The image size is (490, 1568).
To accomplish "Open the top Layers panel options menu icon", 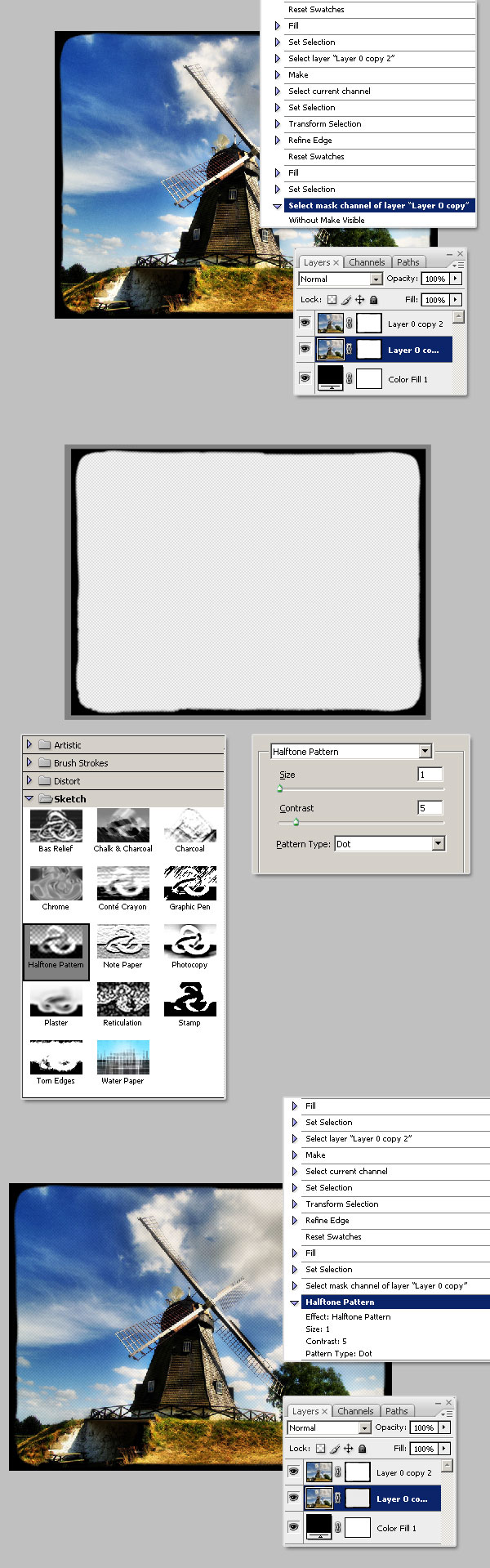I will 460,265.
